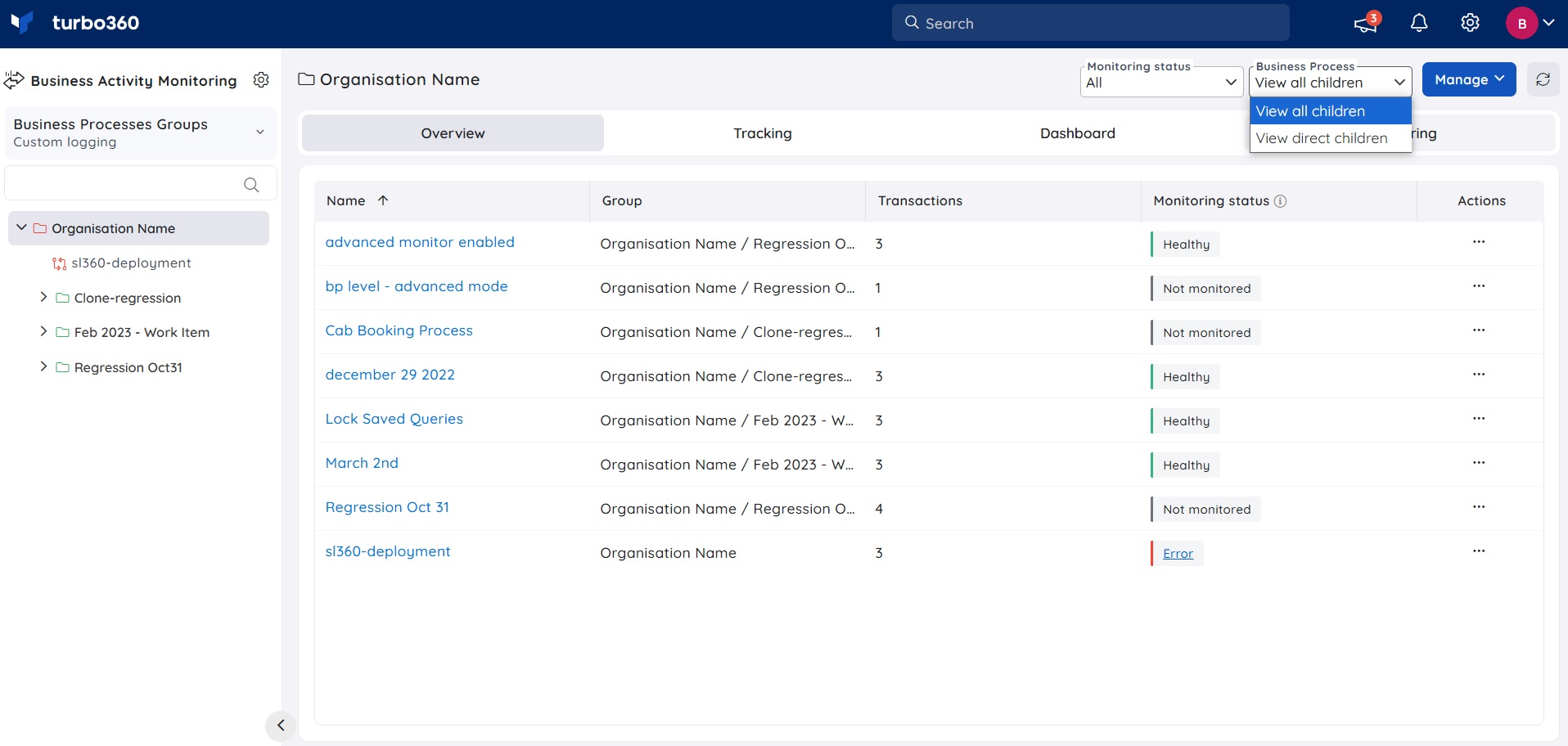Switch to the Tracking tab

coord(763,133)
